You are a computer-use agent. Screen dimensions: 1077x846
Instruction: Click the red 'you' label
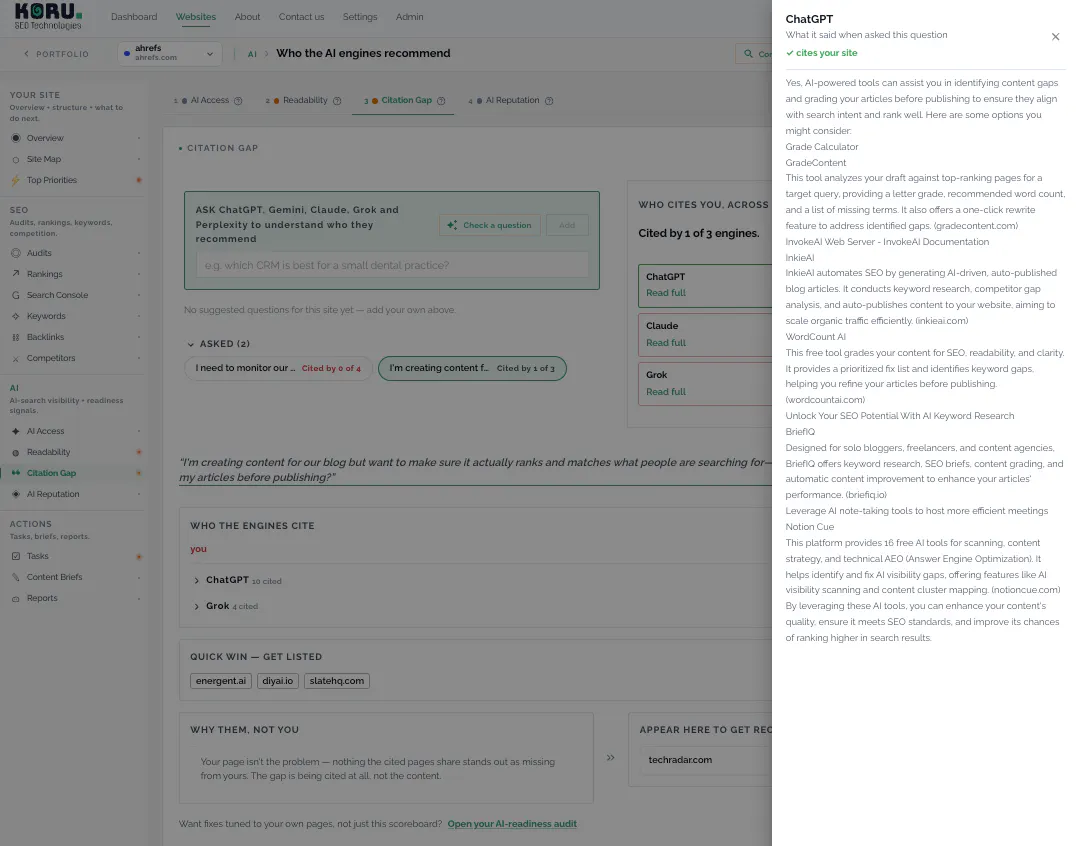pos(199,549)
